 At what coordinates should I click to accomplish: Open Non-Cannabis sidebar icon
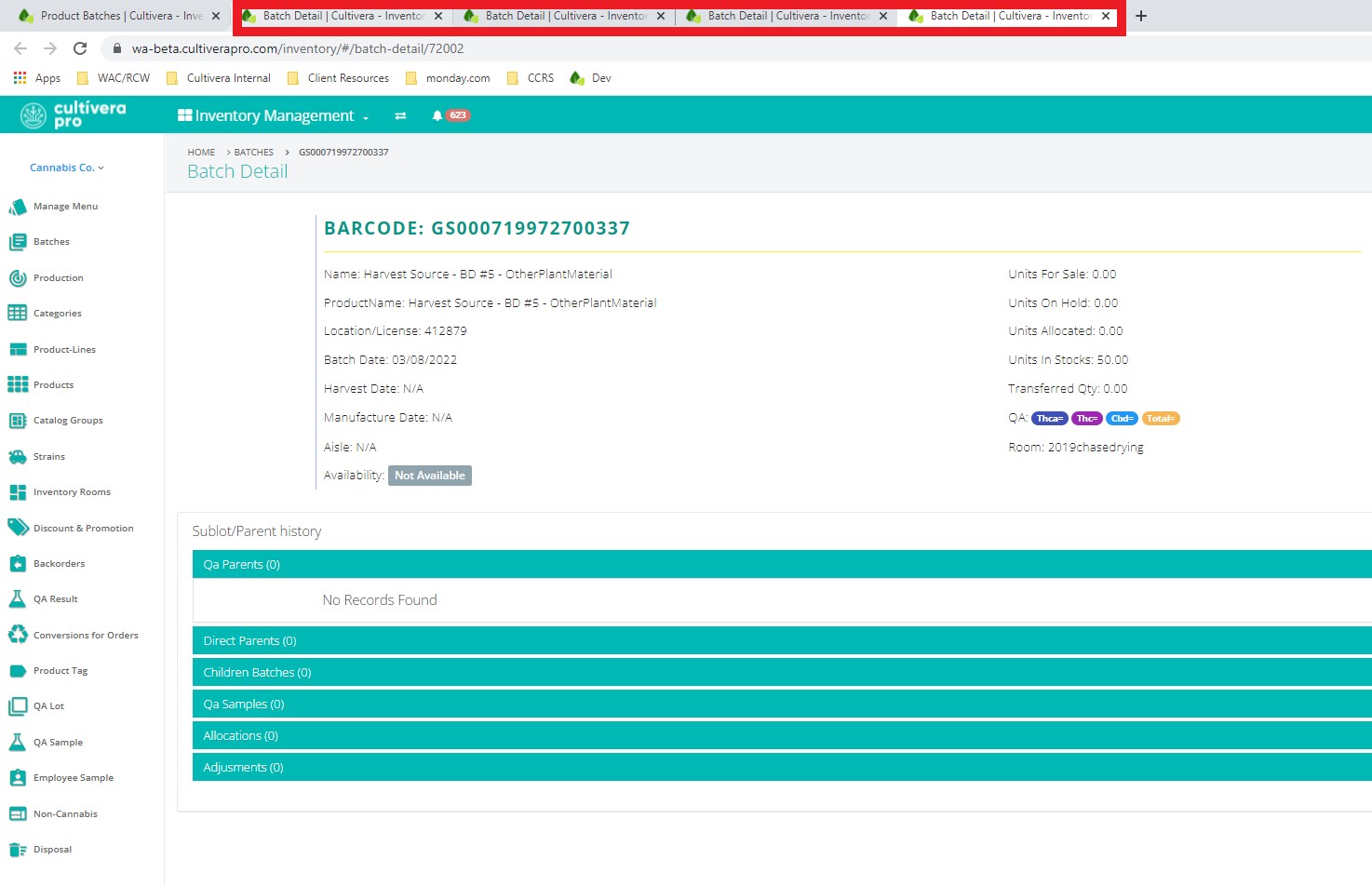coord(18,814)
